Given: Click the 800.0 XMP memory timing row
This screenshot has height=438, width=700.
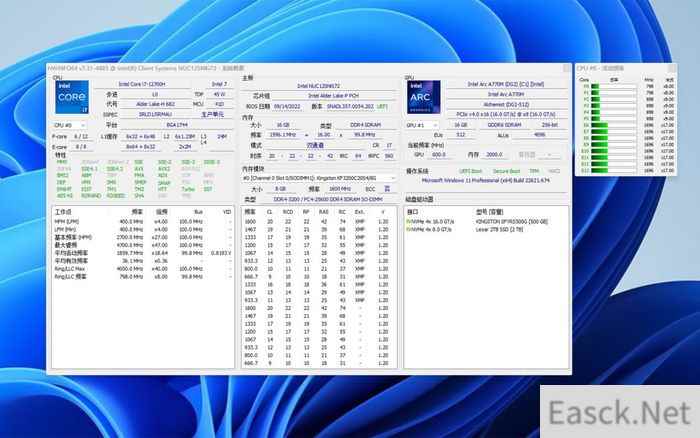Looking at the screenshot, I should 318,269.
